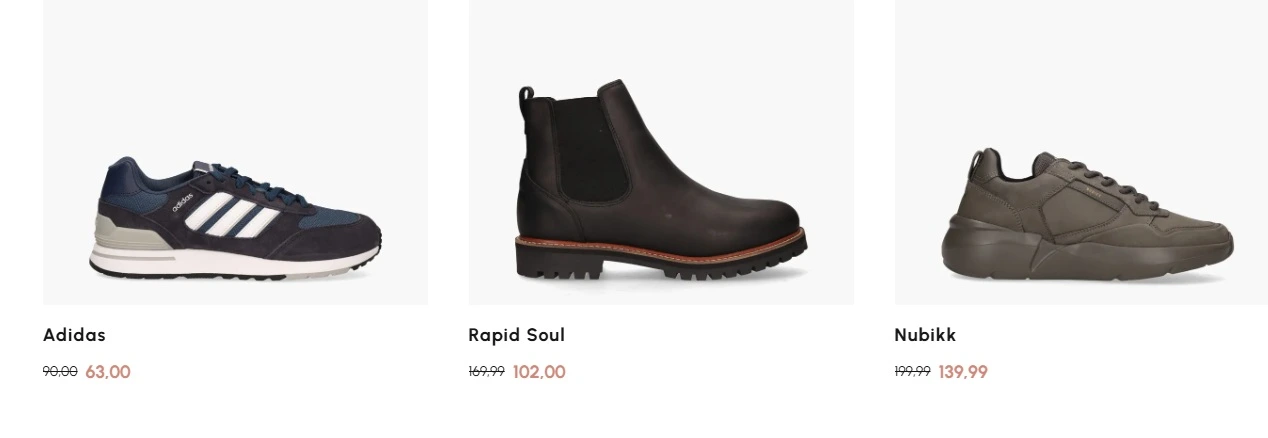Screen dimensions: 1268x438
Task: Click the crossed-out 90,00 original price
Action: tap(60, 372)
